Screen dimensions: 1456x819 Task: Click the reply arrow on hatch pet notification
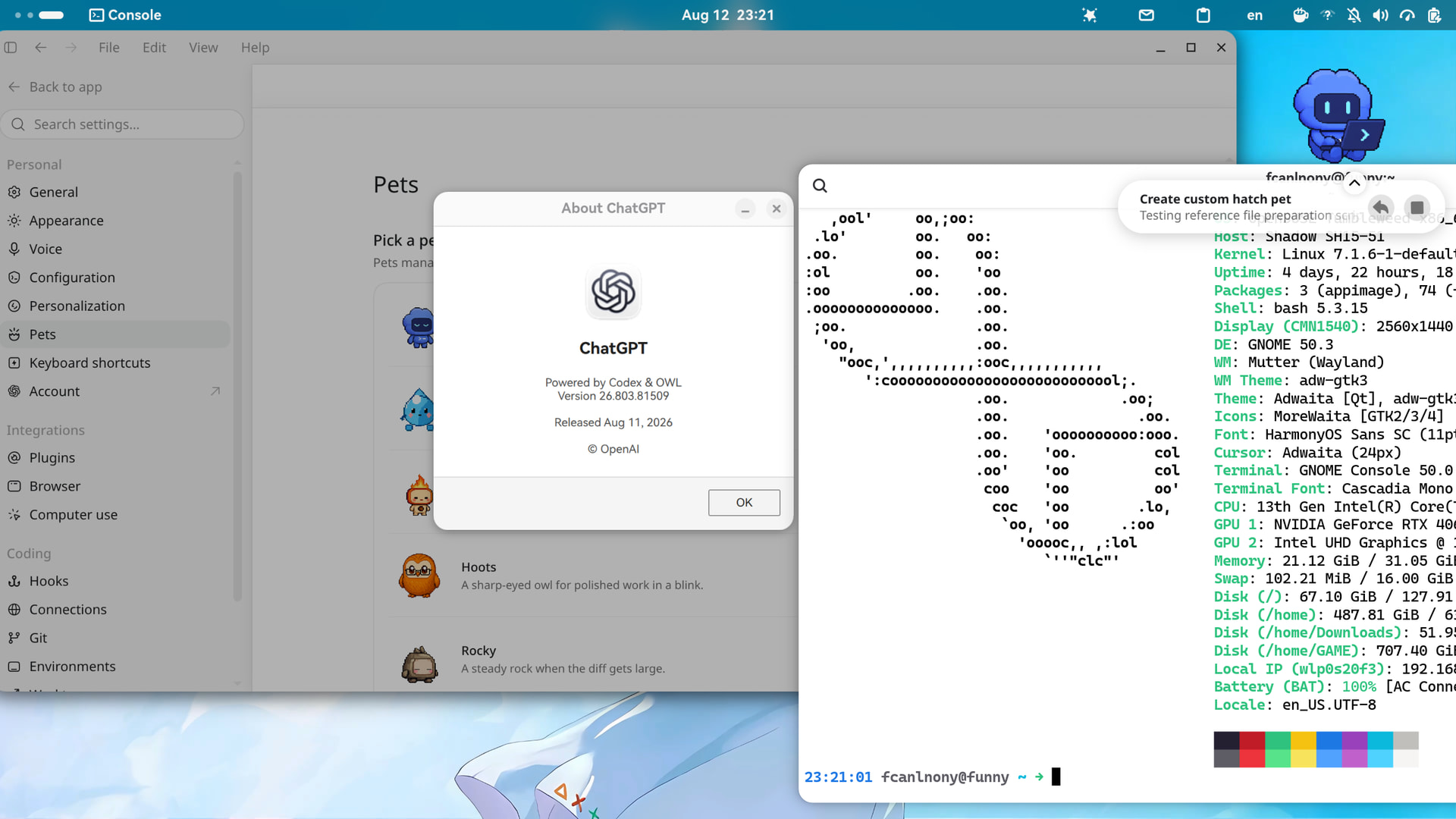pos(1381,207)
